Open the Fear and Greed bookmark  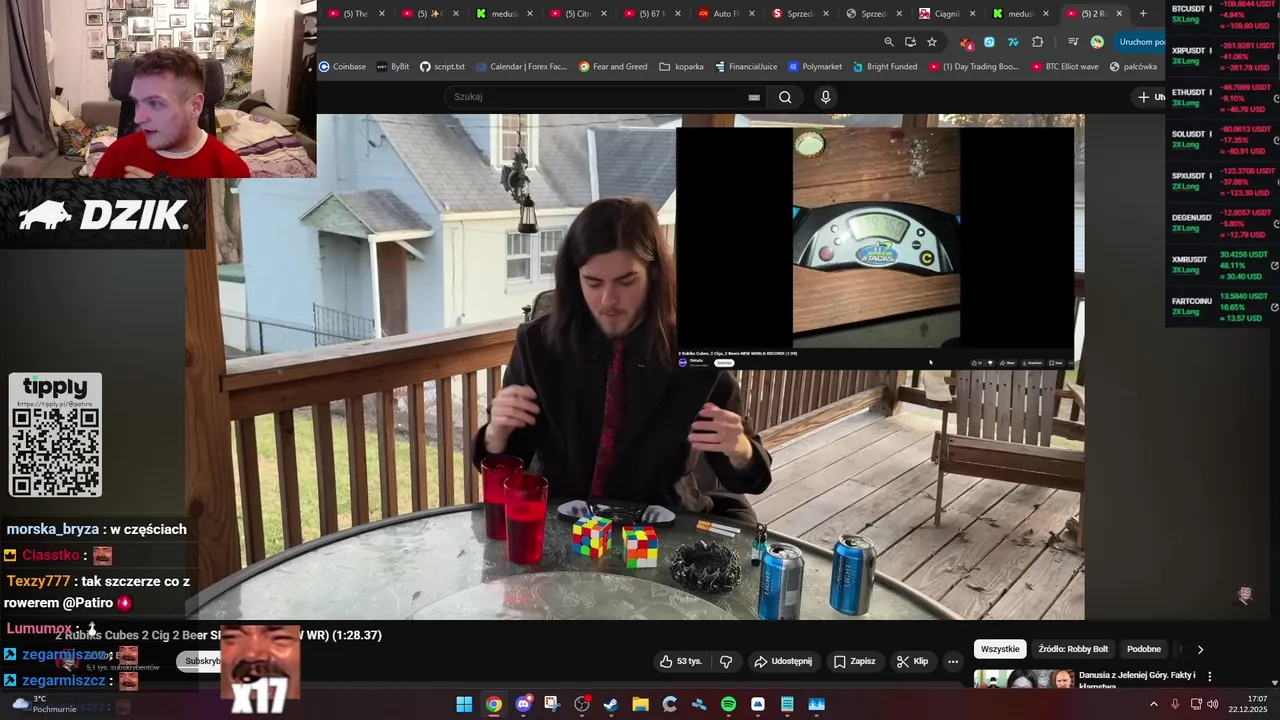(613, 67)
